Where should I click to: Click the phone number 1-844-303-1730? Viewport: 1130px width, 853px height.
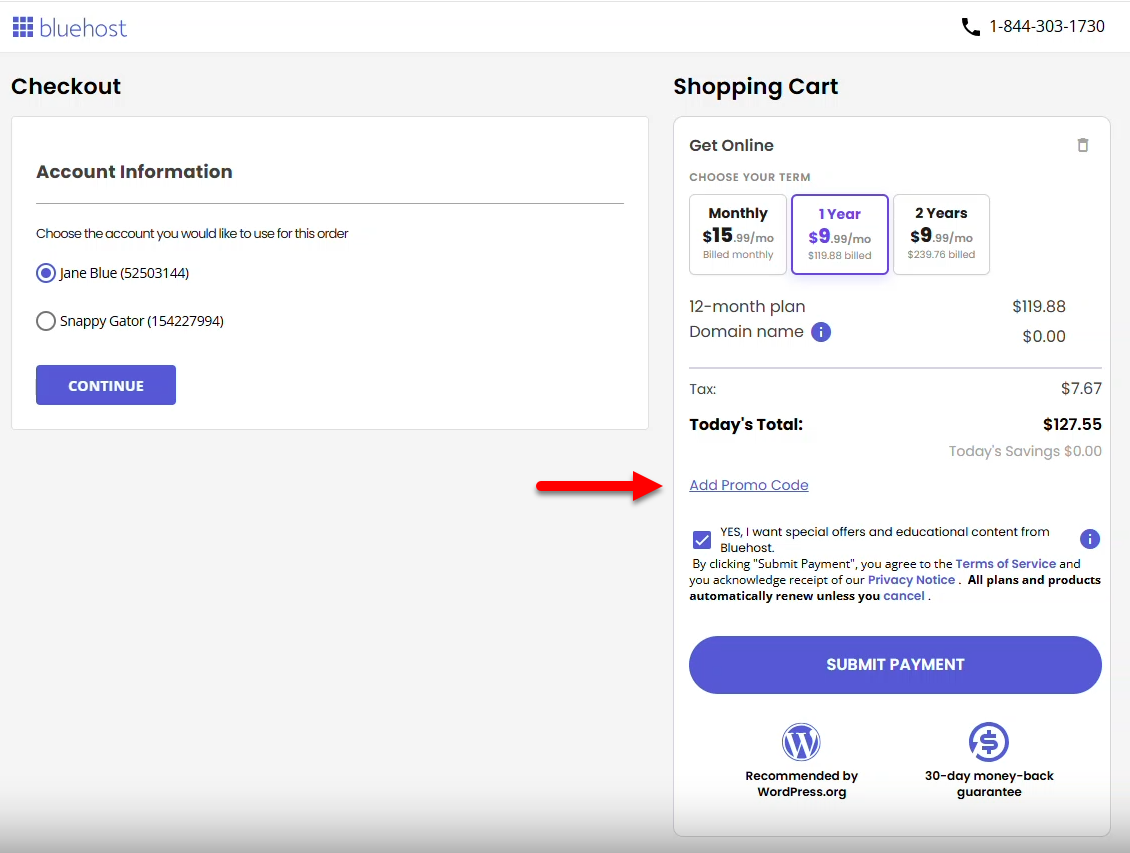1046,27
